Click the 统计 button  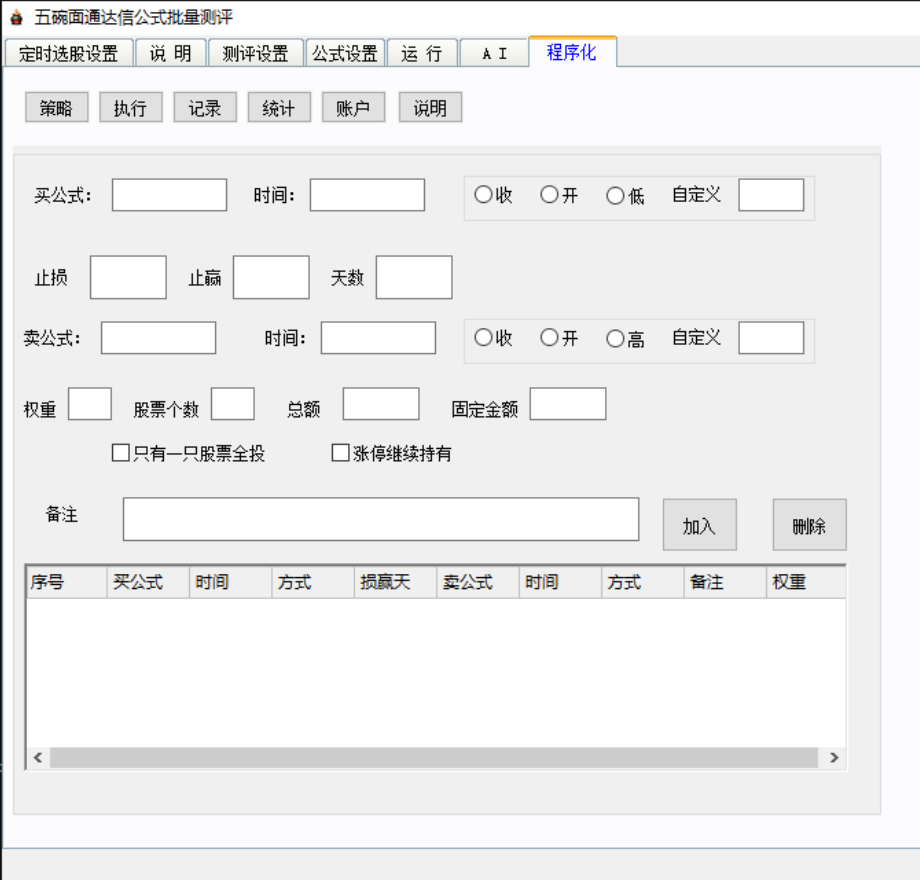pyautogui.click(x=279, y=109)
